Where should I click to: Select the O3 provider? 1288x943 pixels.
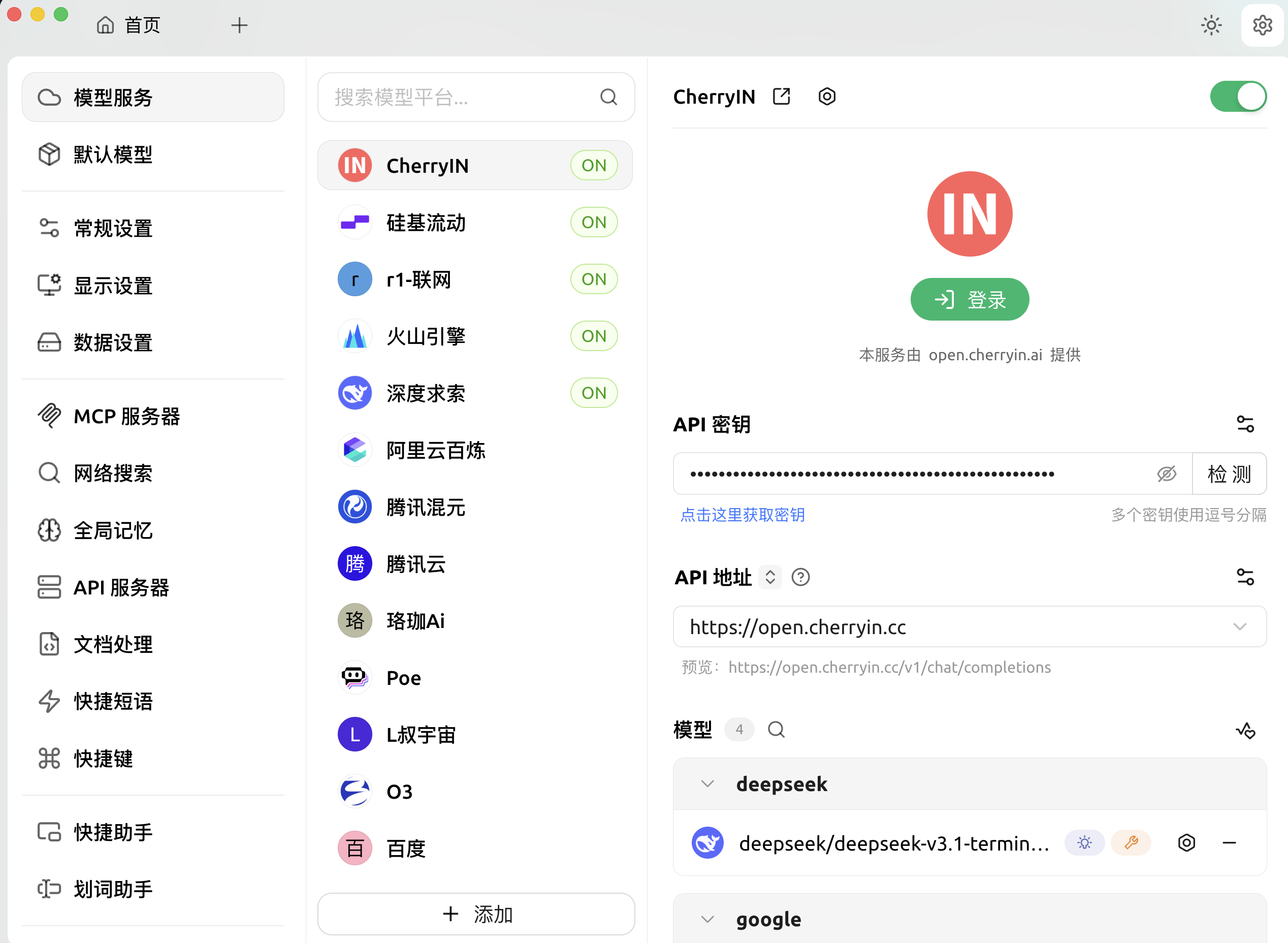(x=475, y=791)
